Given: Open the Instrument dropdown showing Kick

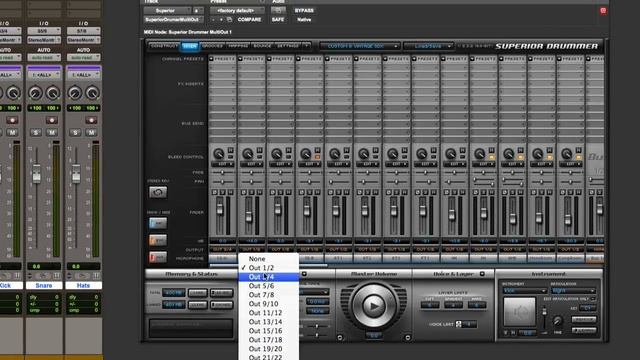Looking at the screenshot, I should tap(524, 291).
